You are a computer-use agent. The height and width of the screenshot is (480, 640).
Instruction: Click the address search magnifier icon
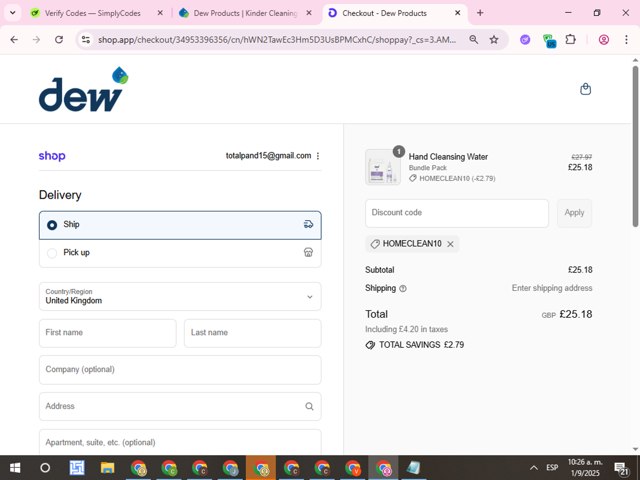pos(309,406)
